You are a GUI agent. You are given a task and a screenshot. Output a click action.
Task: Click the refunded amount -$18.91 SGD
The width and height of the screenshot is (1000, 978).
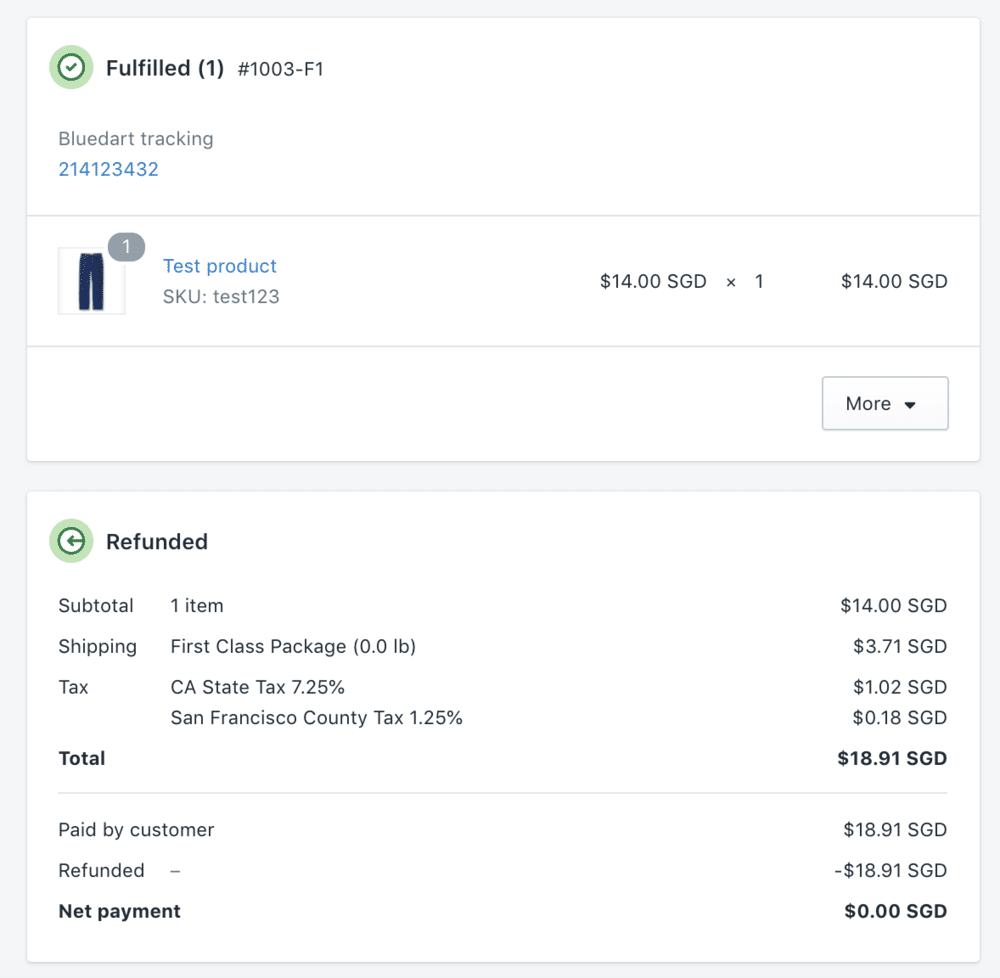pyautogui.click(x=890, y=870)
